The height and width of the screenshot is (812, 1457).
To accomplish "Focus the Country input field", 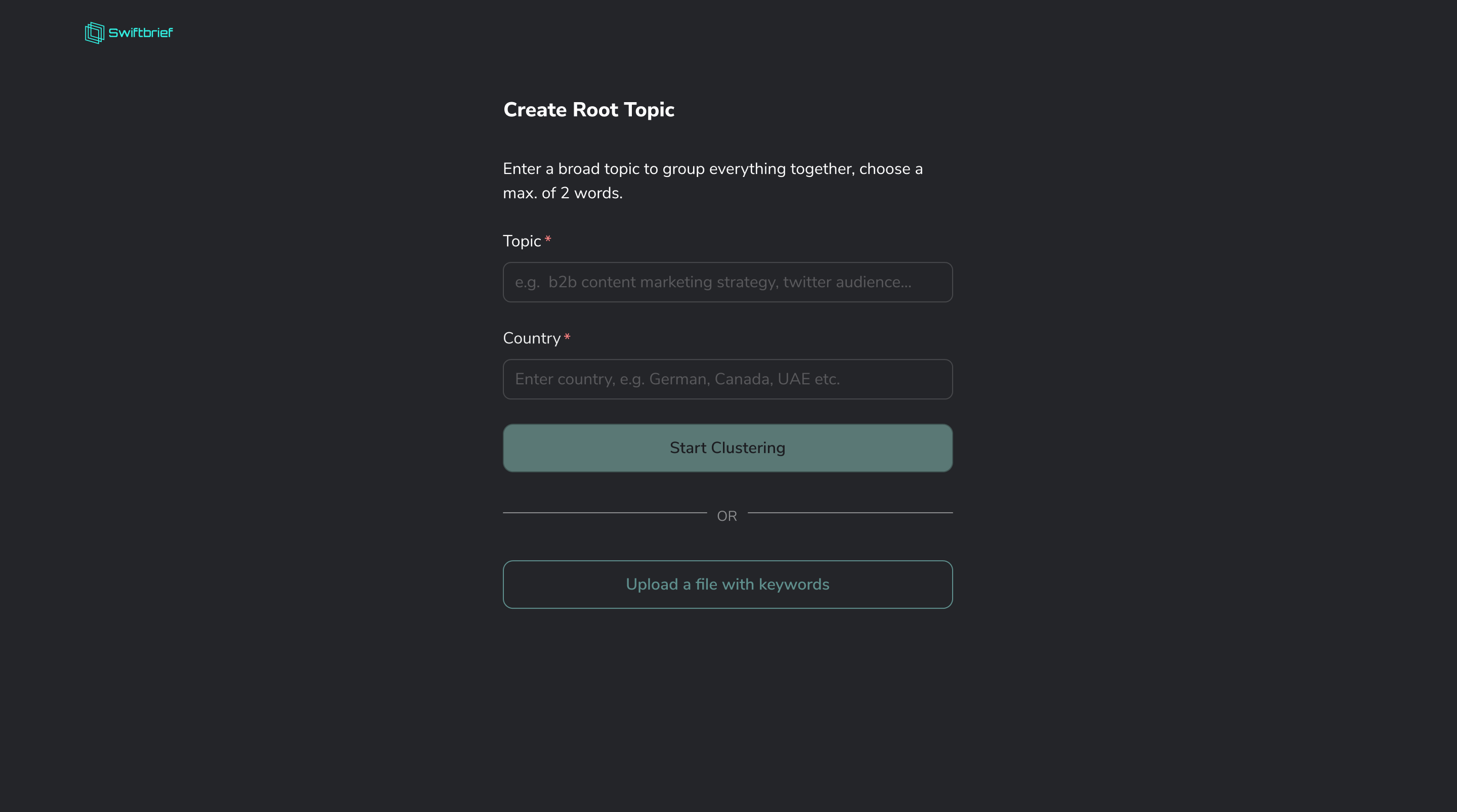I will point(727,379).
